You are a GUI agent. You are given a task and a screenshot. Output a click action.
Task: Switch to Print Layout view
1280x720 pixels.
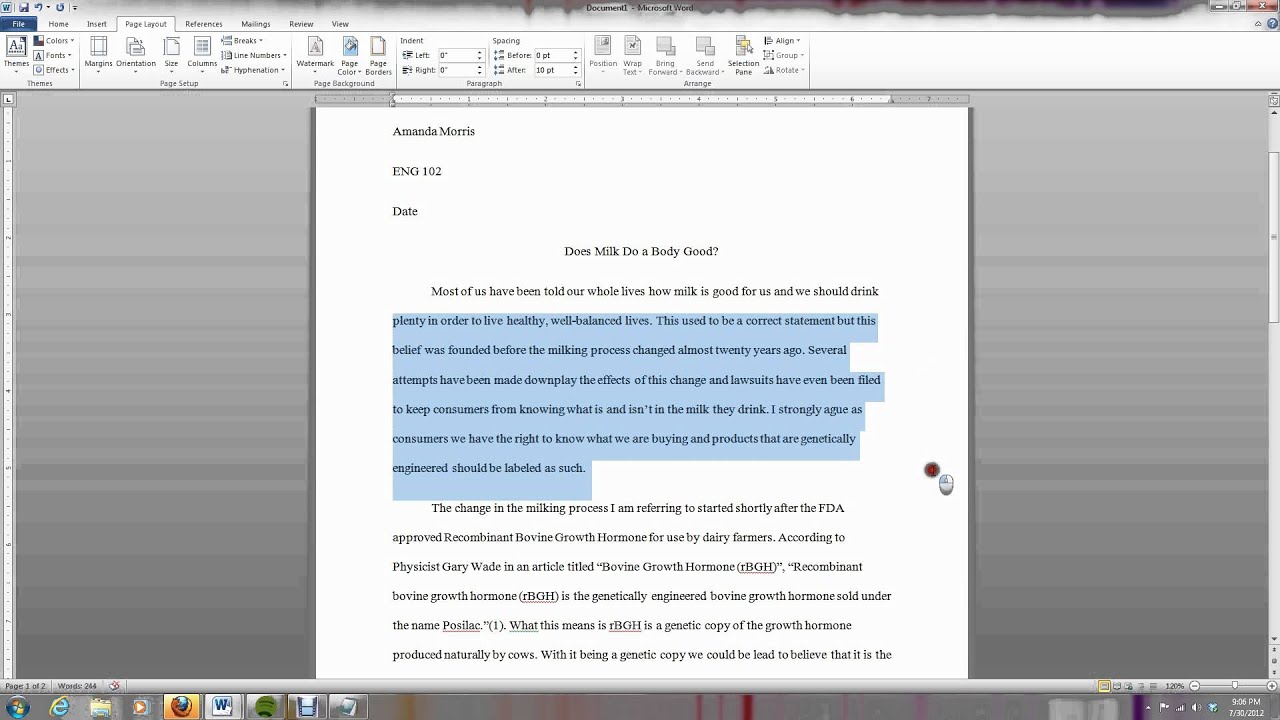click(1105, 686)
